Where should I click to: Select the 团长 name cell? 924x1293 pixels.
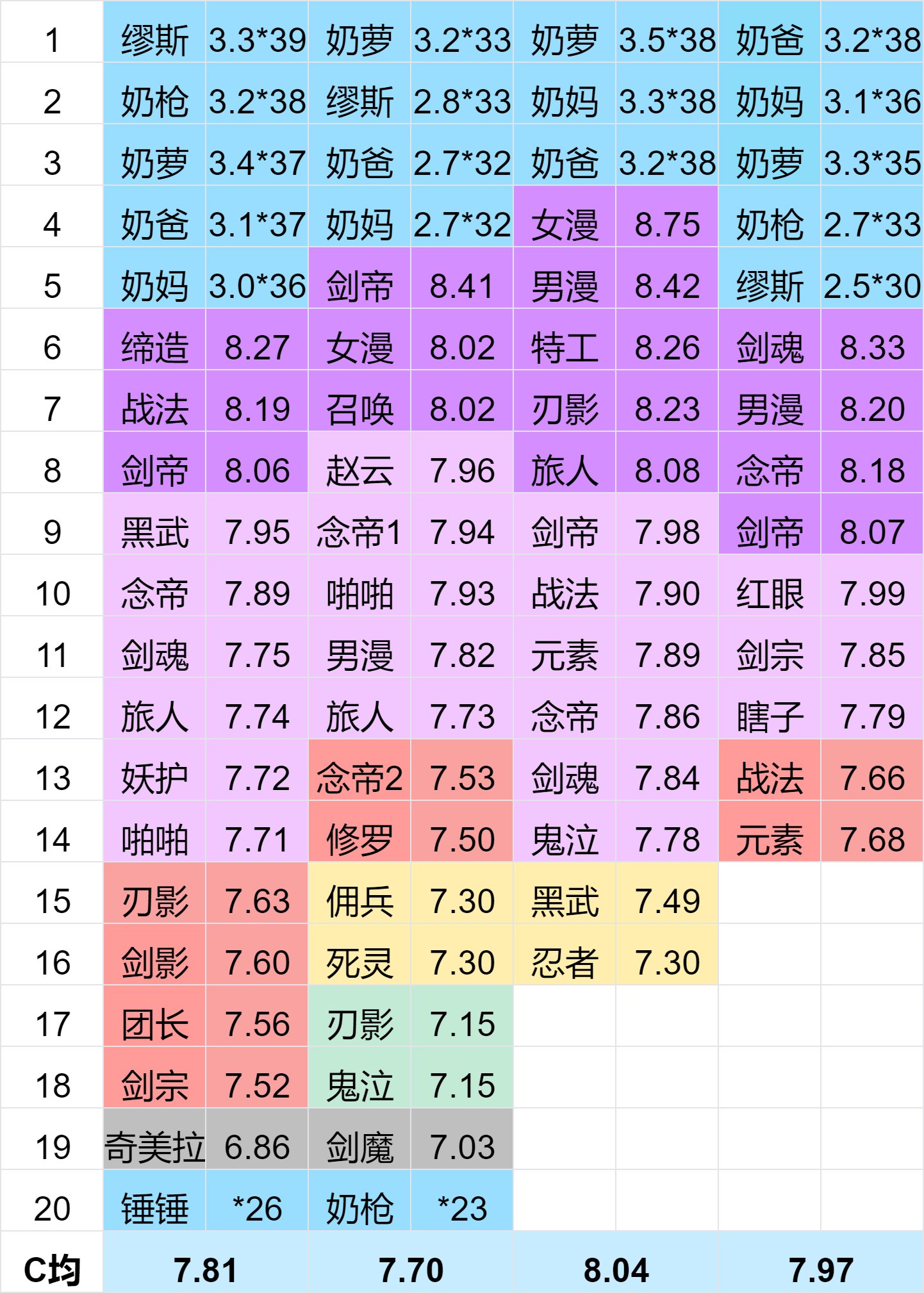click(154, 1016)
